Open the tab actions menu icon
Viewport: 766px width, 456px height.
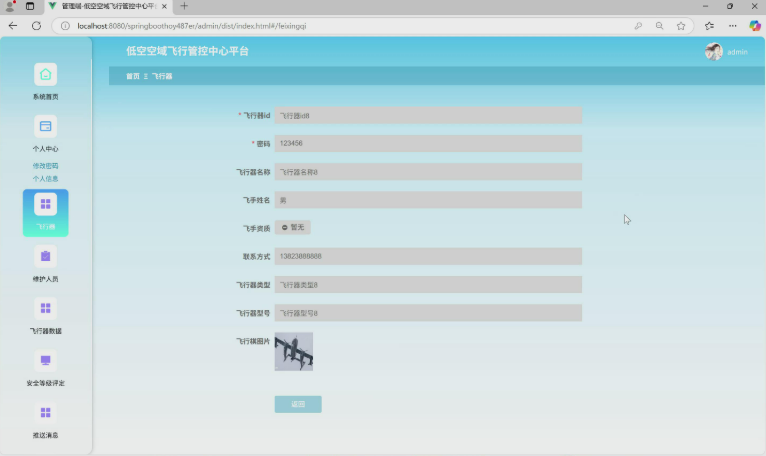(x=30, y=6)
